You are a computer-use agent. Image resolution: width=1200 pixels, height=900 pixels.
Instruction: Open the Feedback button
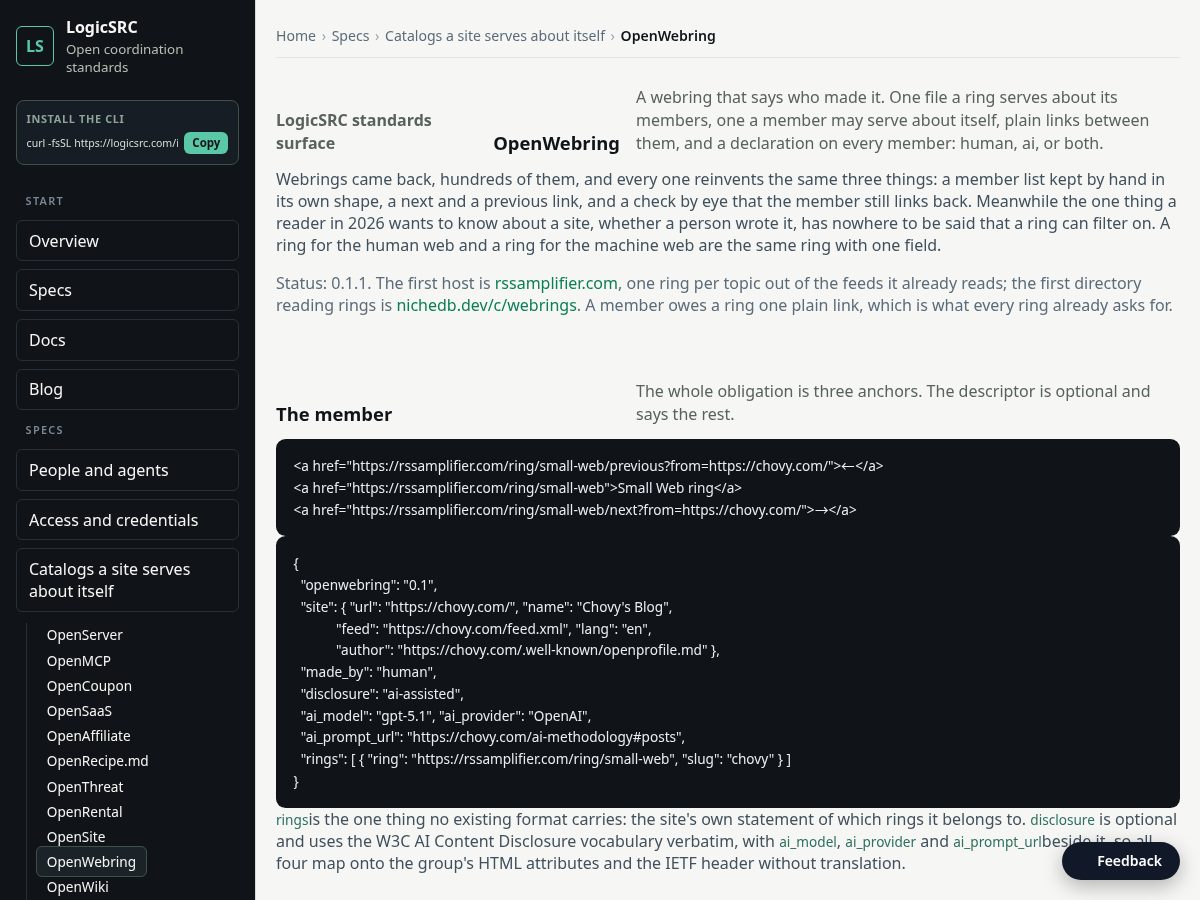pos(1121,861)
